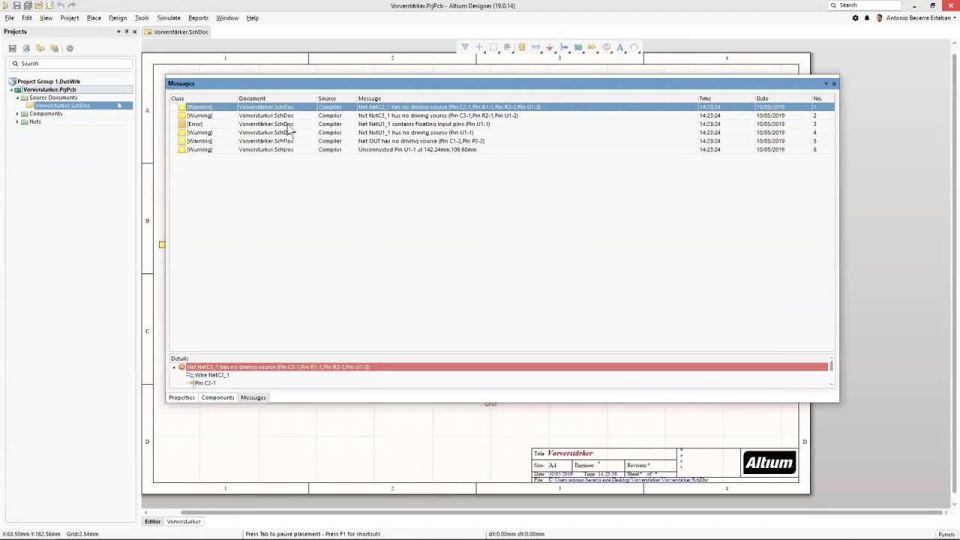Click the Save All icon in the title bar
Viewport: 960px width, 540px height.
click(28, 5)
